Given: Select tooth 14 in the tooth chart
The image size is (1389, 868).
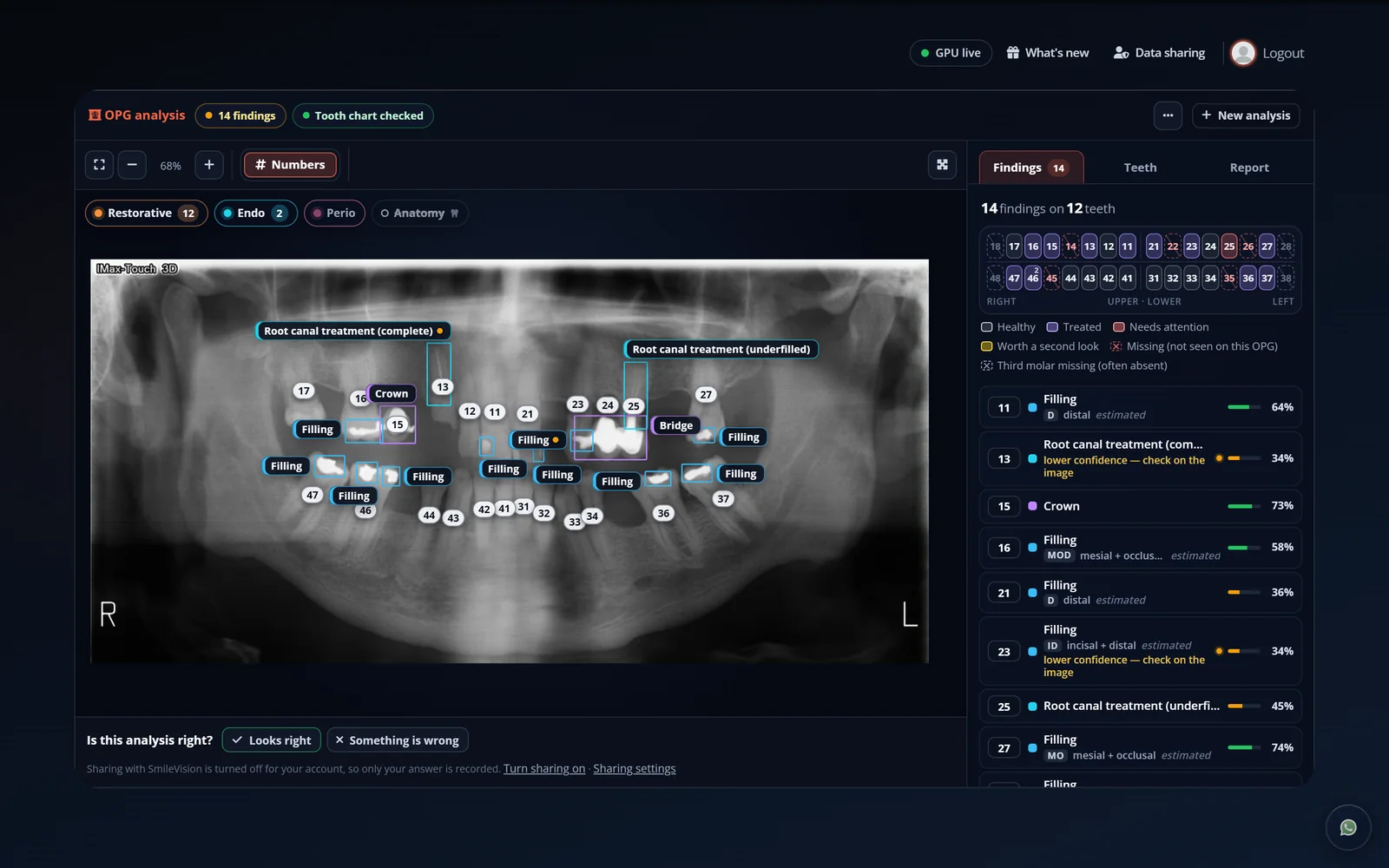Looking at the screenshot, I should [x=1070, y=247].
